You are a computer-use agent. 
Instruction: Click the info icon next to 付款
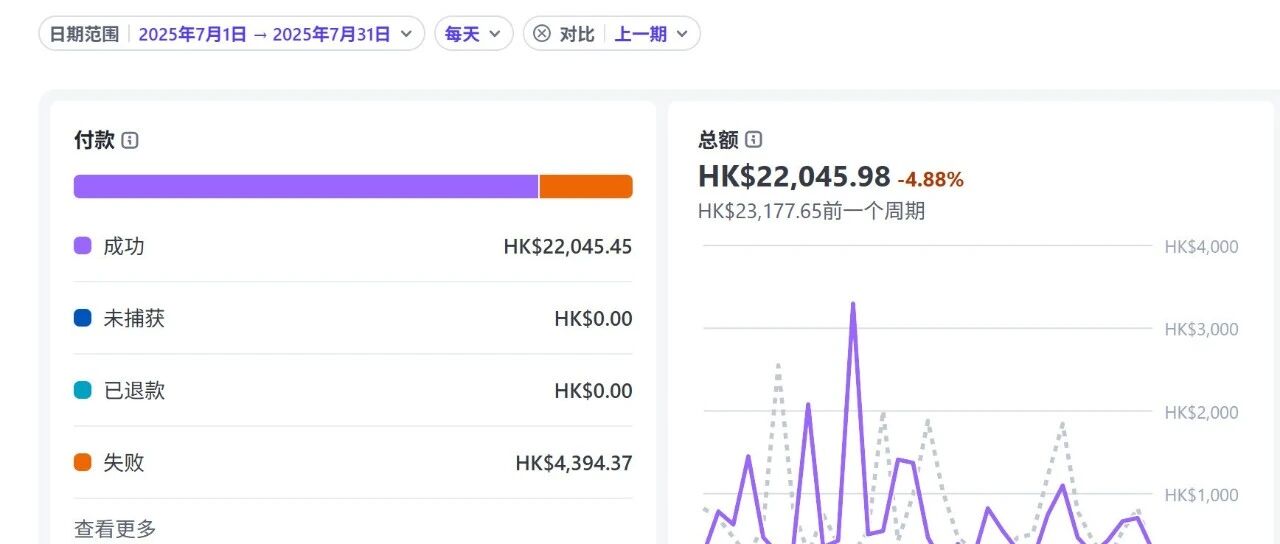pyautogui.click(x=130, y=140)
